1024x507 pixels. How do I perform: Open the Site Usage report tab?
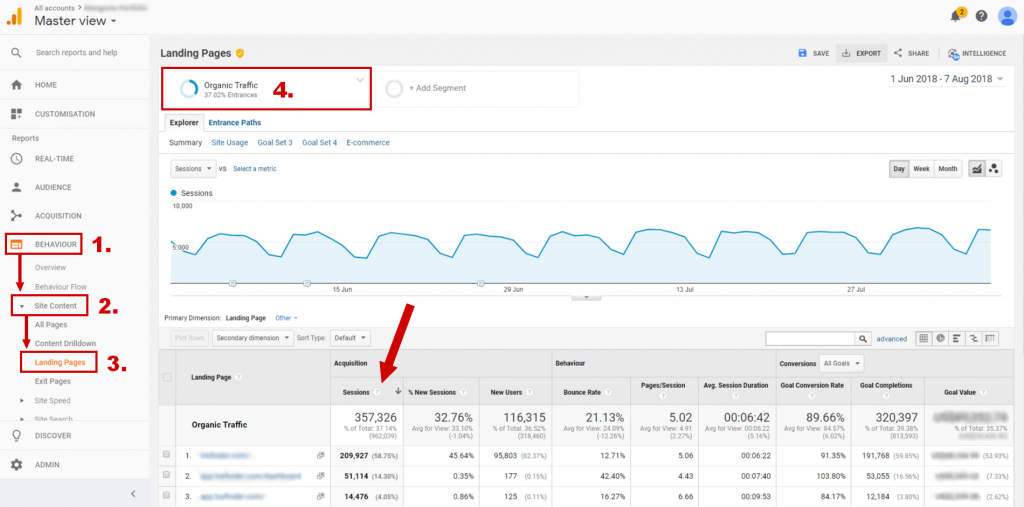tap(230, 142)
